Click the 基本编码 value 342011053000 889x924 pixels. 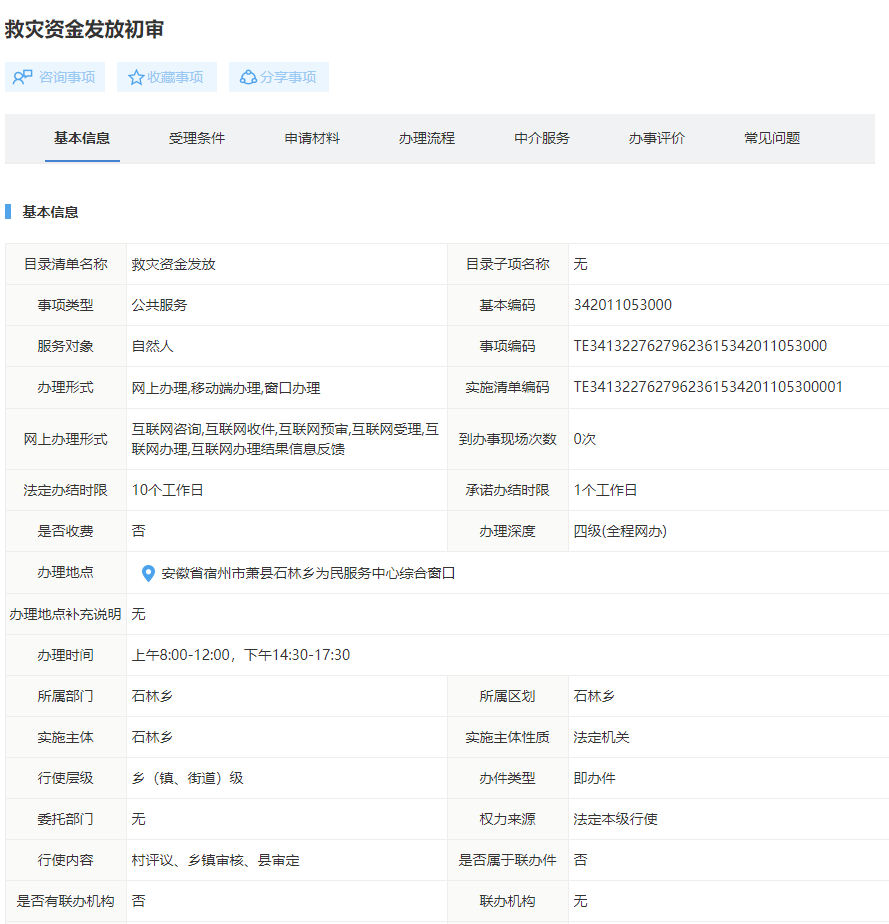point(622,305)
